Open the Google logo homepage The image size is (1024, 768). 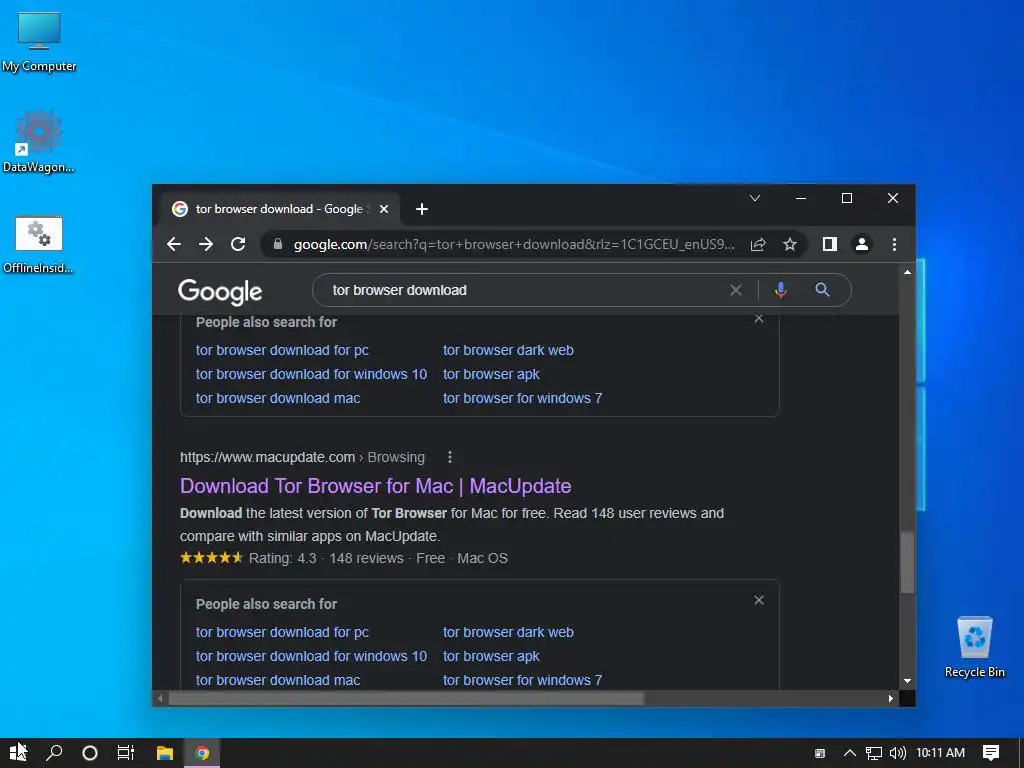coord(220,291)
